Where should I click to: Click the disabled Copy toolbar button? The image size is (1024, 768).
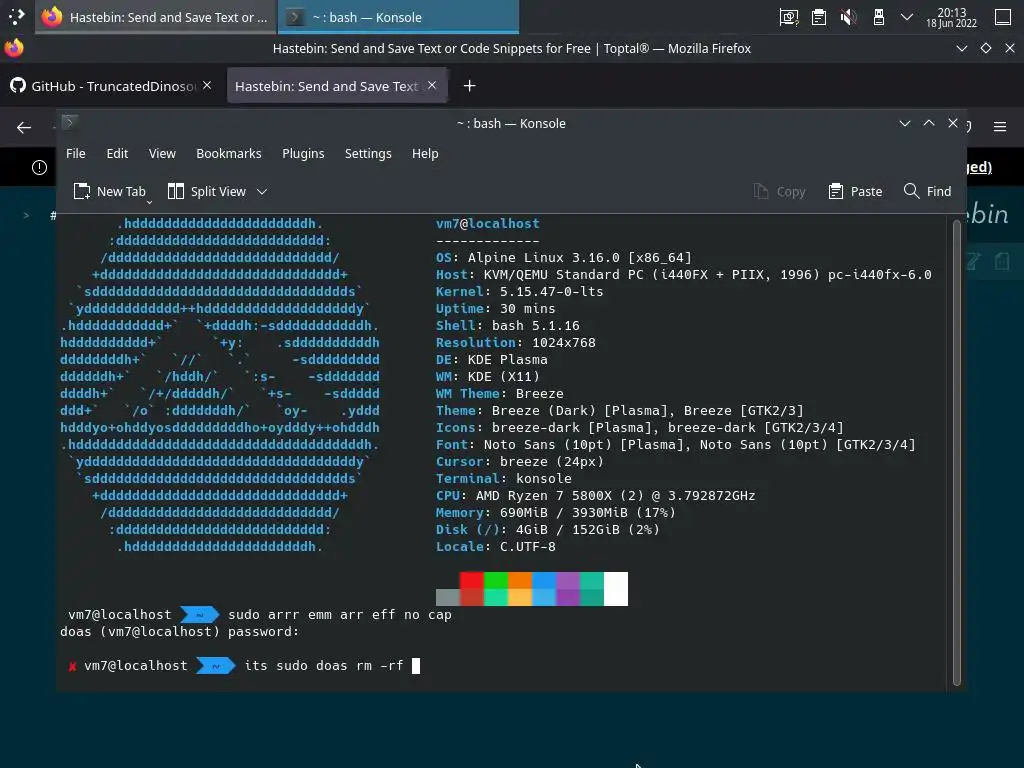click(779, 191)
